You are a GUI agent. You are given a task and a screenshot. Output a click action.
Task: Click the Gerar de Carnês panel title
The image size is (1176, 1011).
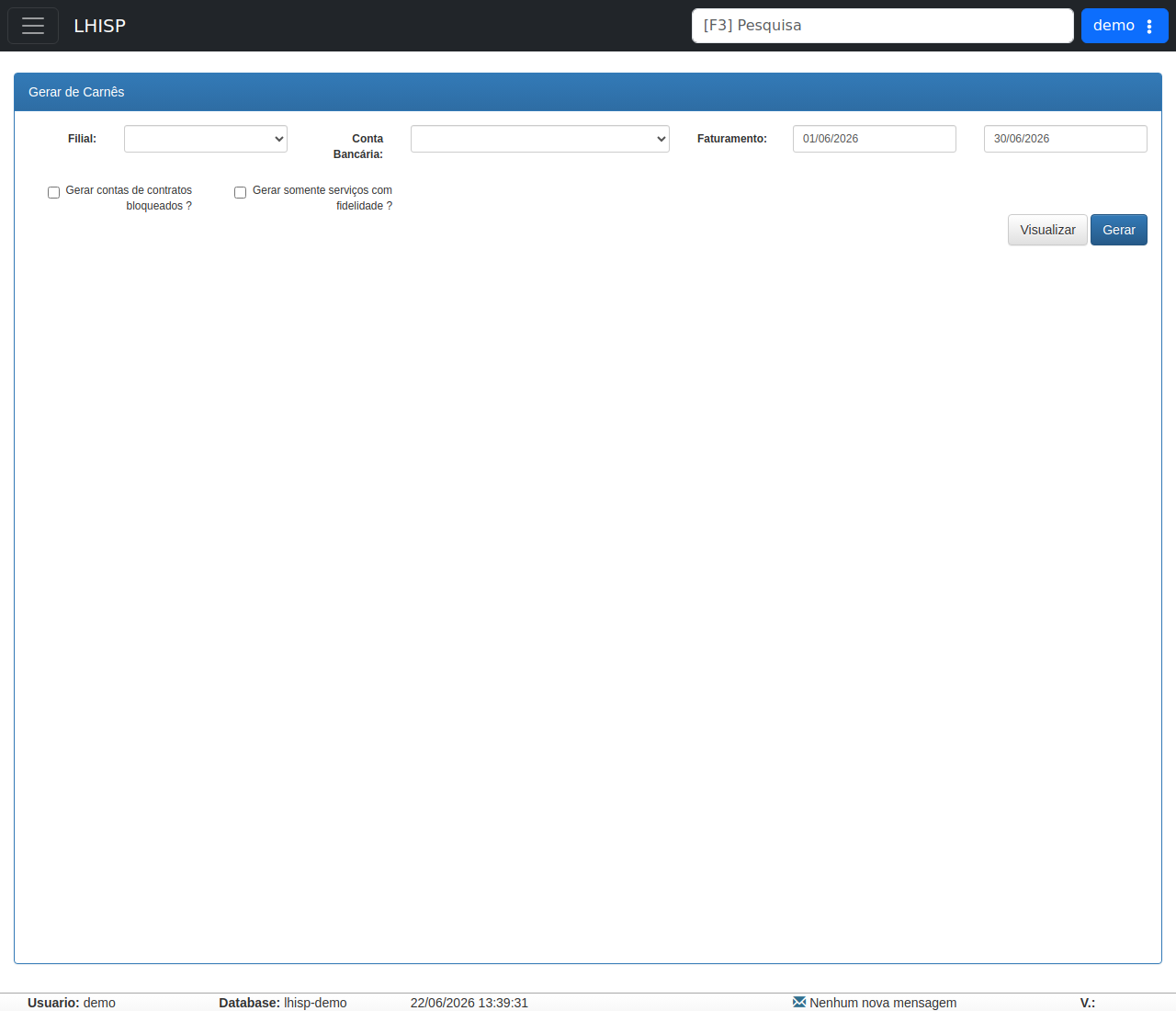pos(76,92)
